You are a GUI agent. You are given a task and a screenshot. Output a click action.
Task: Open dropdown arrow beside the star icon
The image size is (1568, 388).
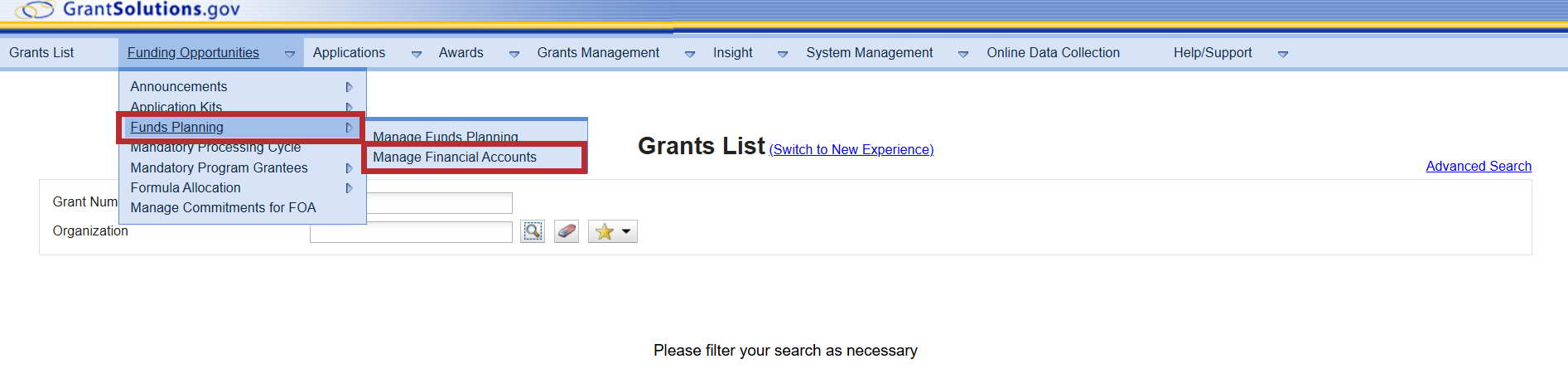click(626, 231)
